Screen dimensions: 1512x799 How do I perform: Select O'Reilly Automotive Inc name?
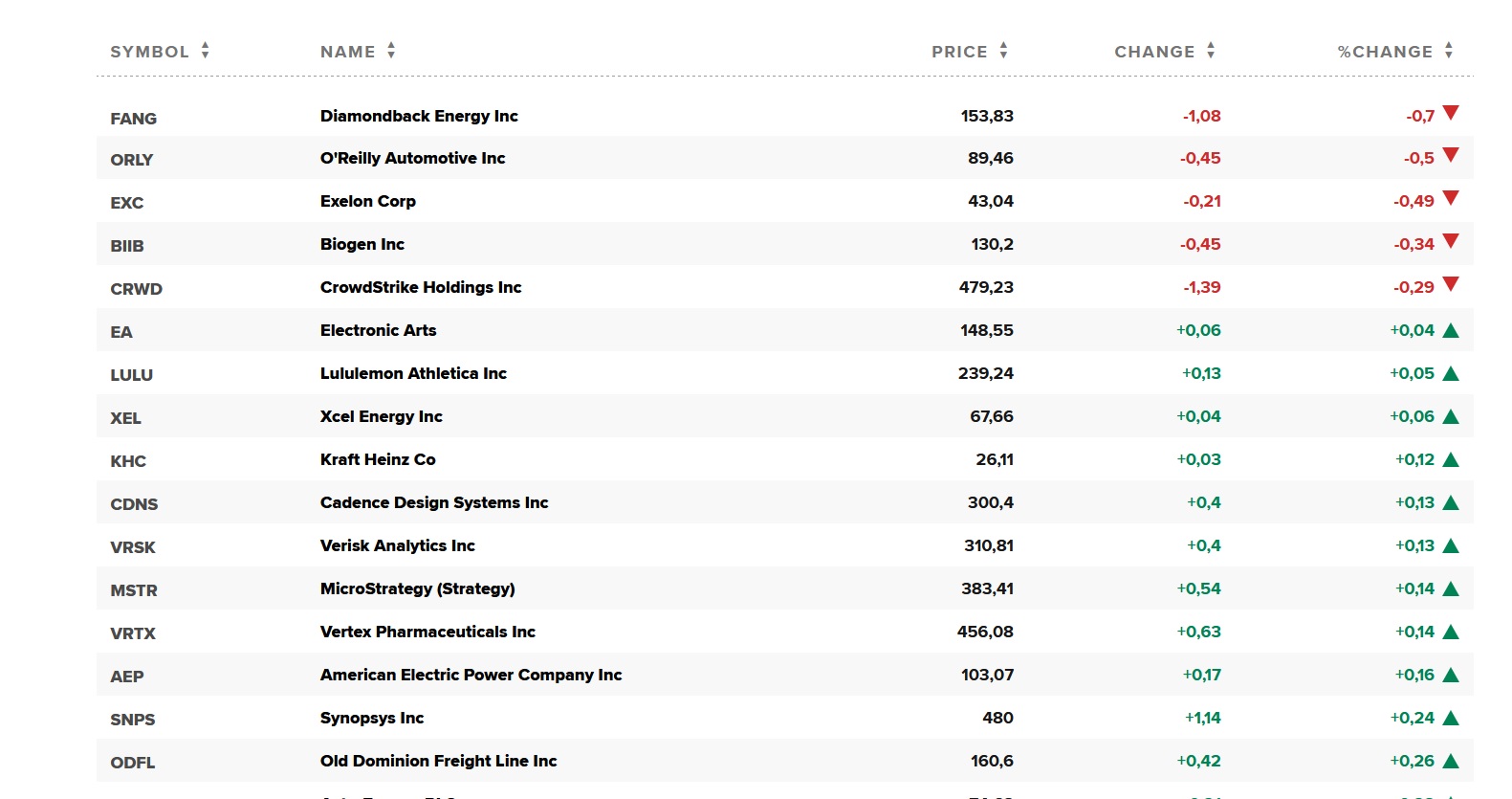(413, 158)
